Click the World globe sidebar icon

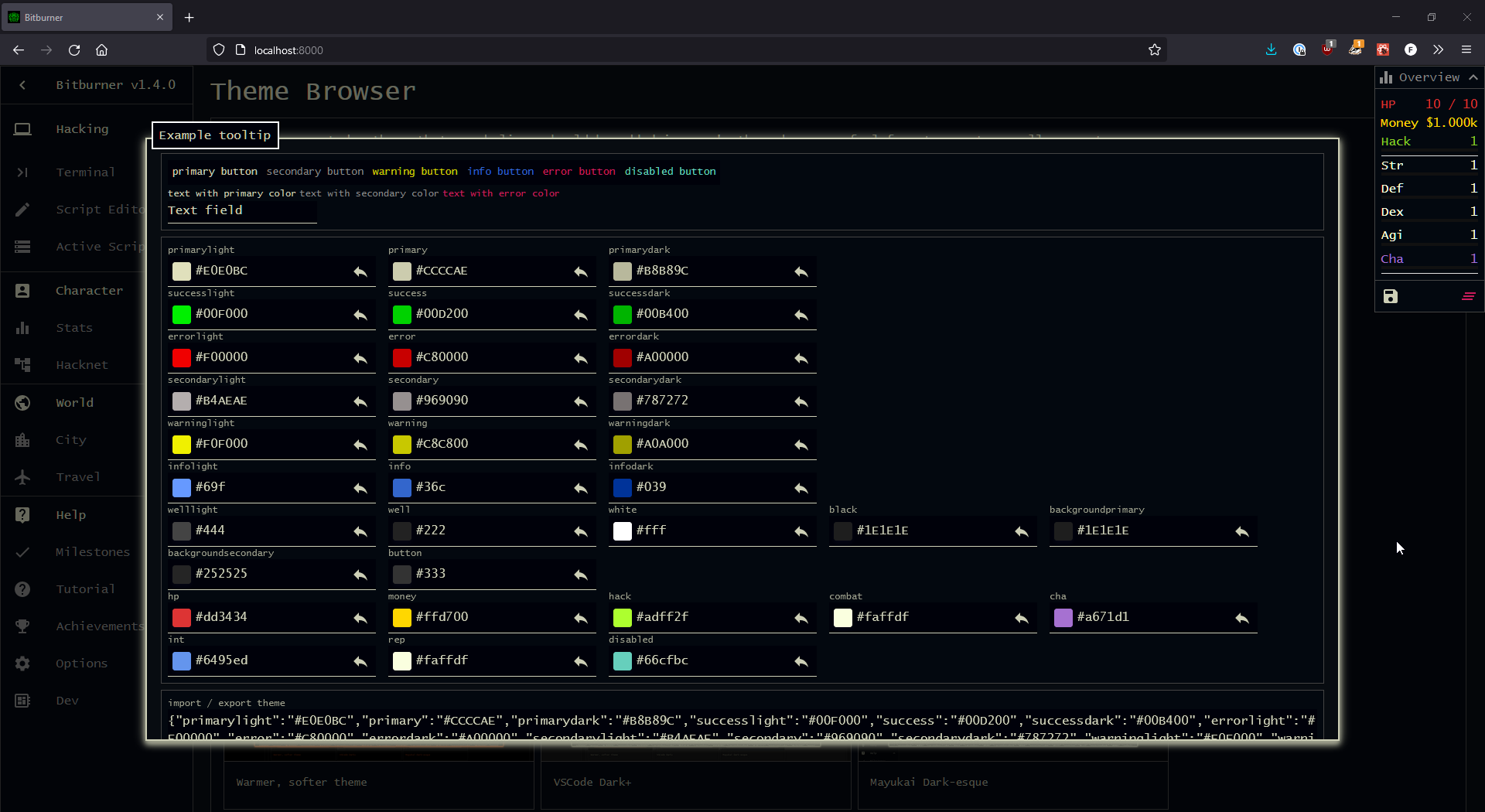tap(22, 403)
